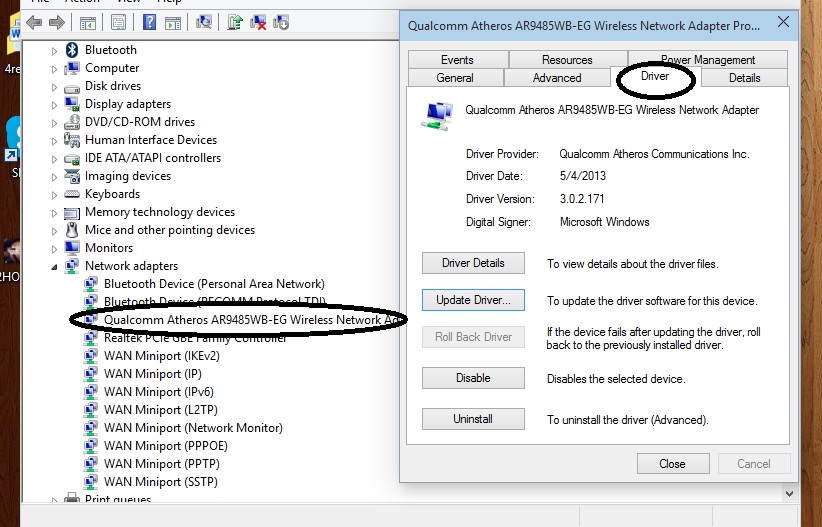Select the Human Interface Devices icon
Image resolution: width=822 pixels, height=527 pixels.
71,139
